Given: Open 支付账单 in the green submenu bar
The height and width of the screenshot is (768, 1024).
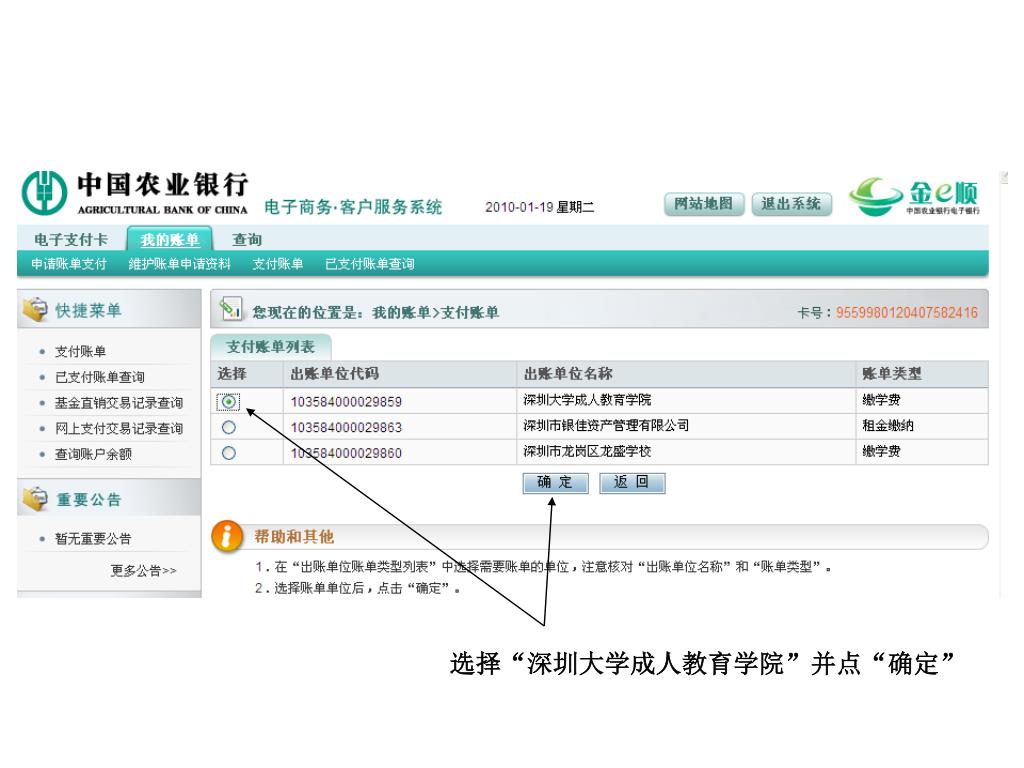Looking at the screenshot, I should pyautogui.click(x=278, y=264).
